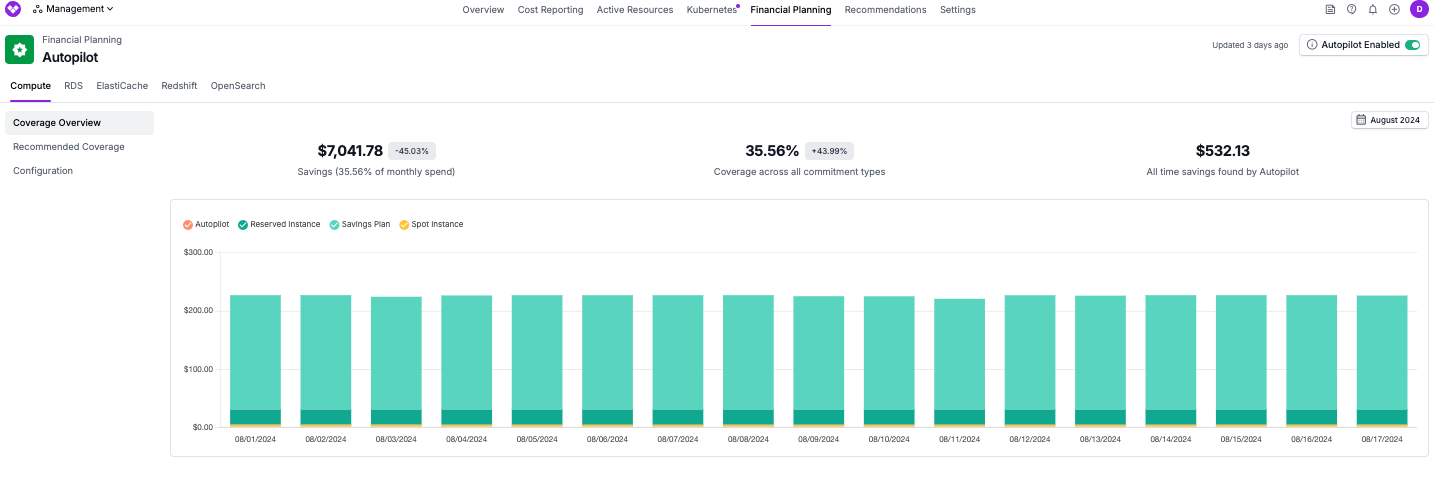The width and height of the screenshot is (1434, 501).
Task: Go to the Overview nav item
Action: click(483, 10)
